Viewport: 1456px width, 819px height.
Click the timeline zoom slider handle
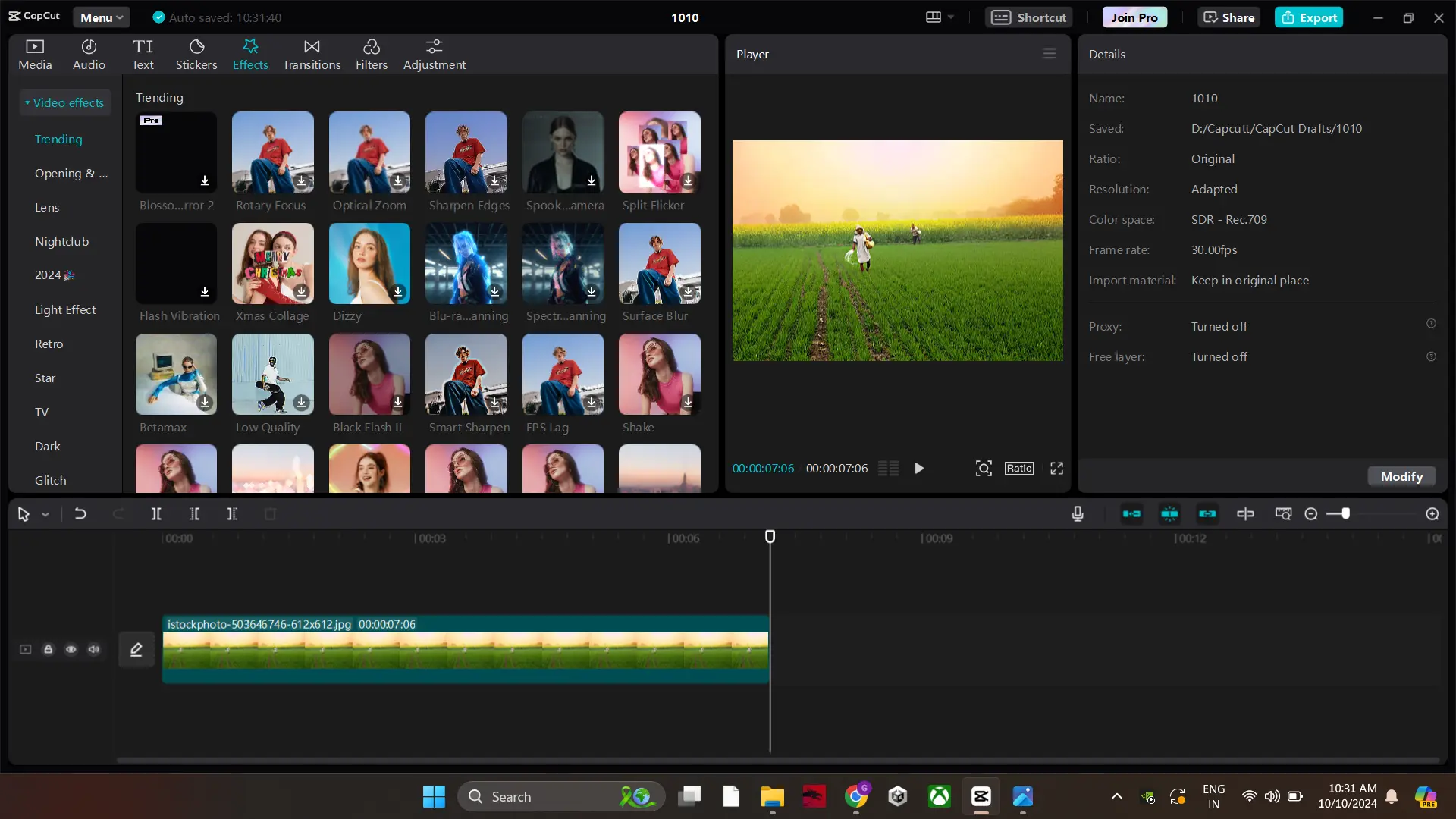(1345, 513)
